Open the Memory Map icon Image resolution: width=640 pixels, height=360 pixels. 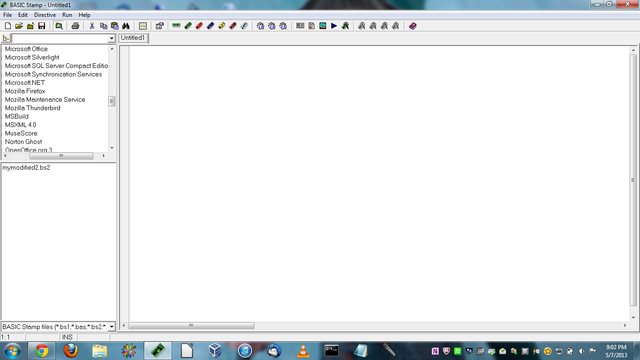point(322,26)
